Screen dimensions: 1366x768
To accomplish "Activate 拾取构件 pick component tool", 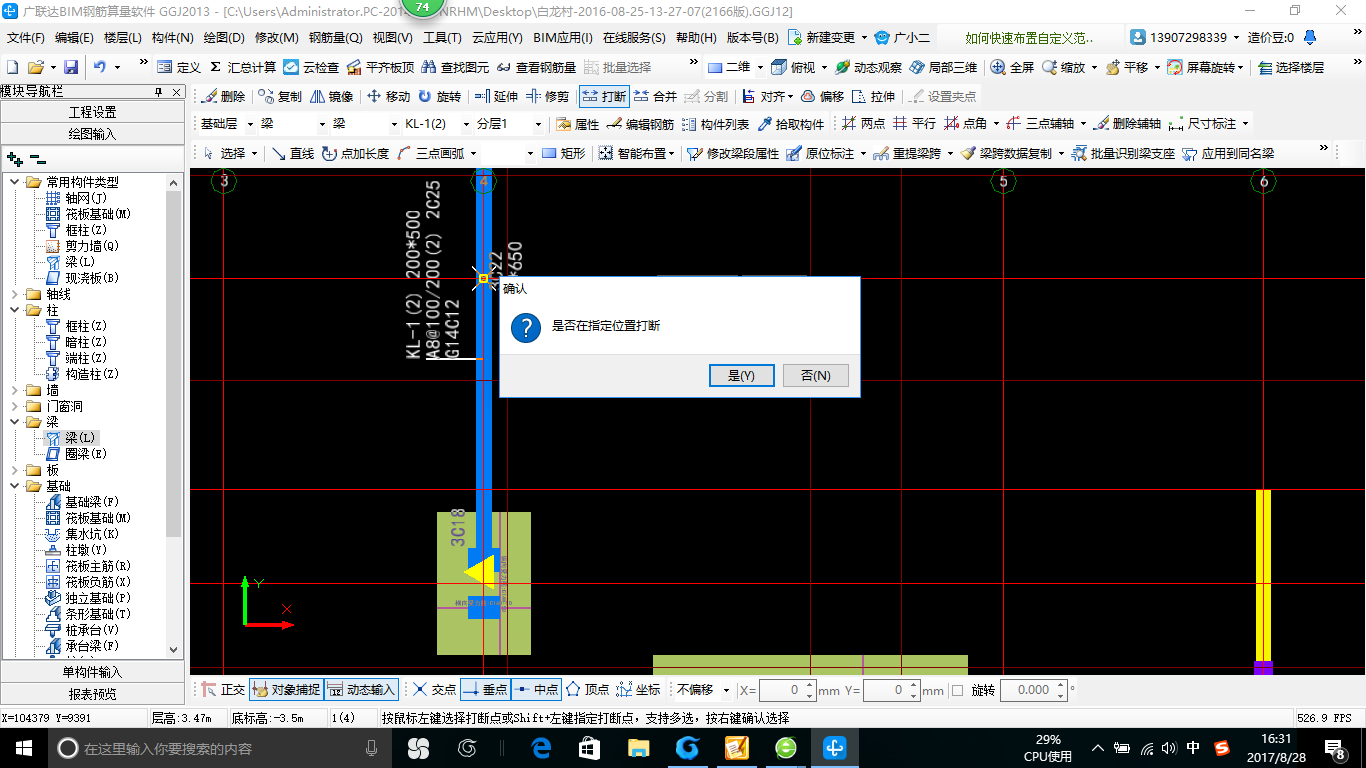I will (791, 124).
